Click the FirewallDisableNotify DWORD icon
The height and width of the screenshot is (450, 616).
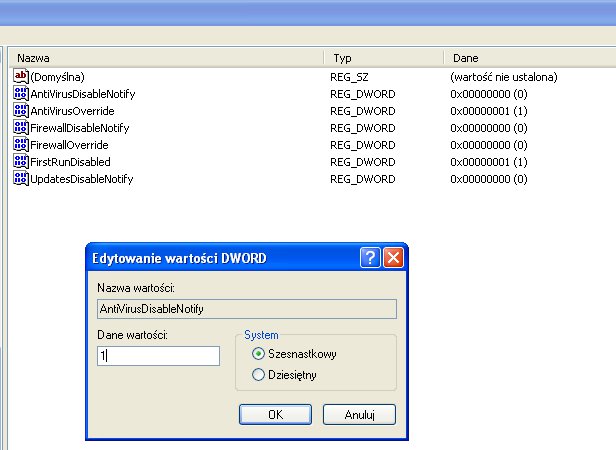point(21,127)
